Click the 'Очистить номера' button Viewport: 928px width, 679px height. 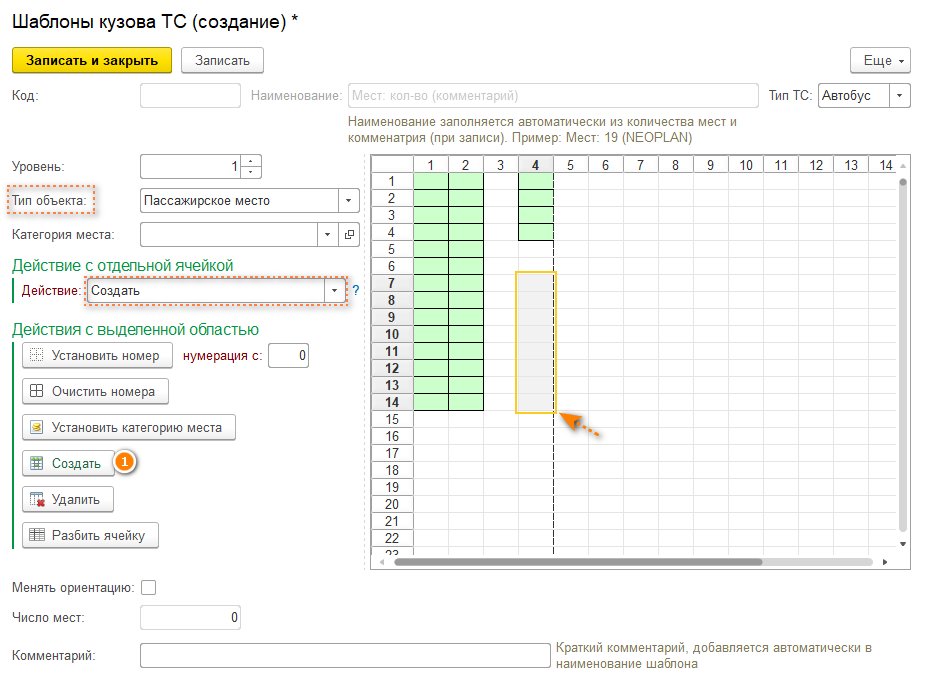pos(95,391)
